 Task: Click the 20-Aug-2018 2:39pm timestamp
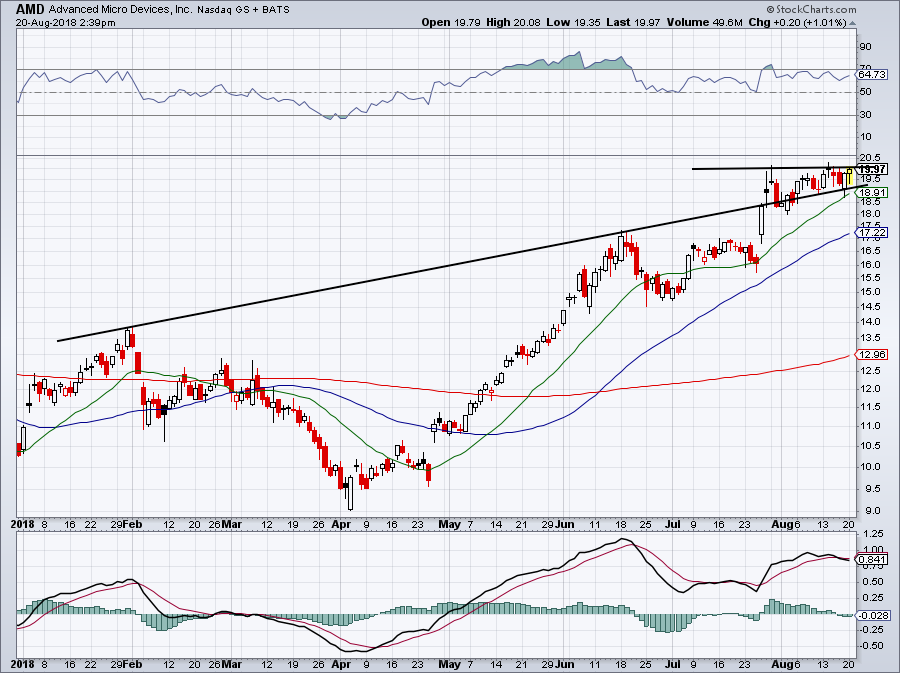click(65, 23)
